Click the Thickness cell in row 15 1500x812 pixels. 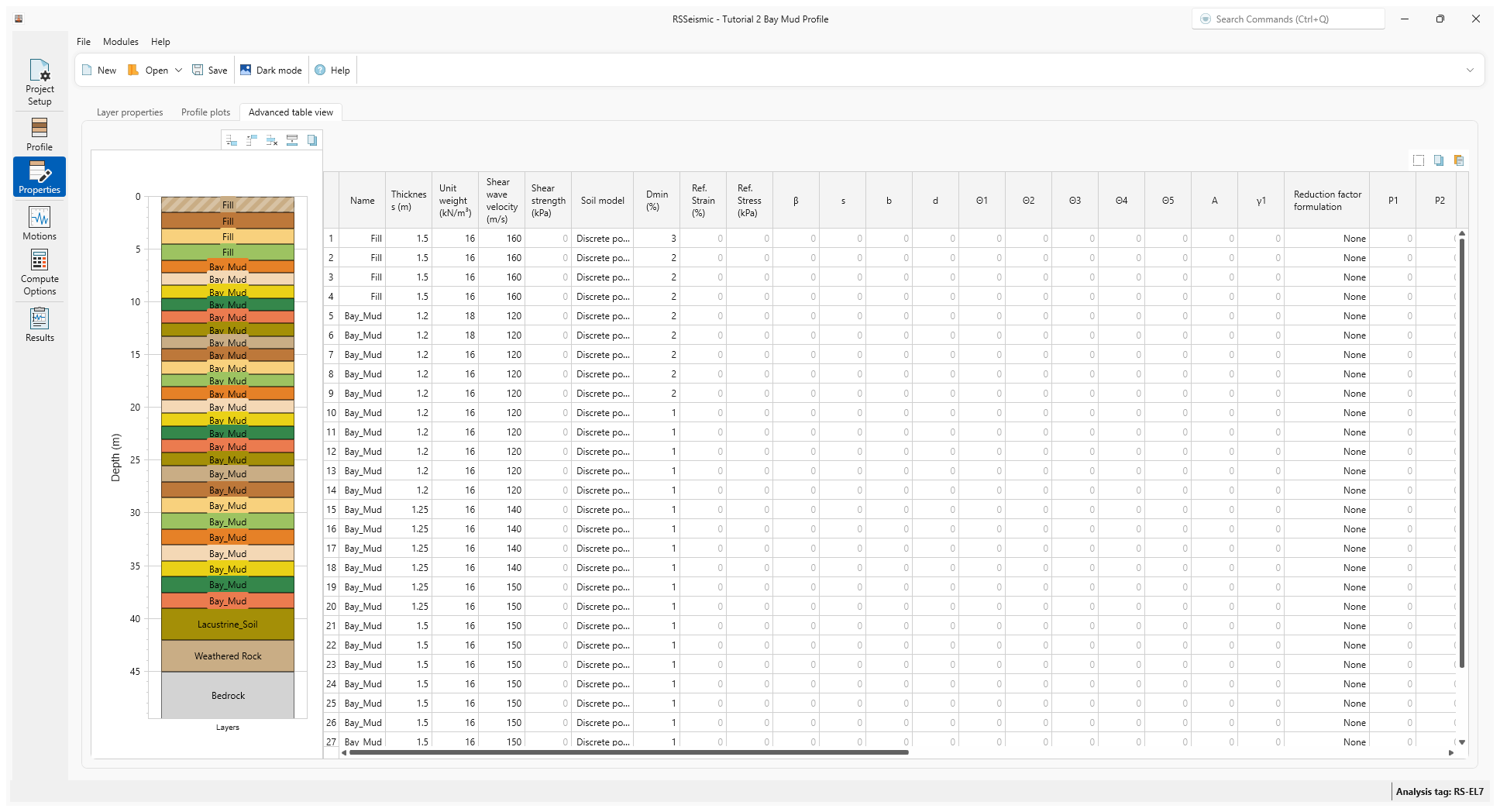pyautogui.click(x=408, y=510)
